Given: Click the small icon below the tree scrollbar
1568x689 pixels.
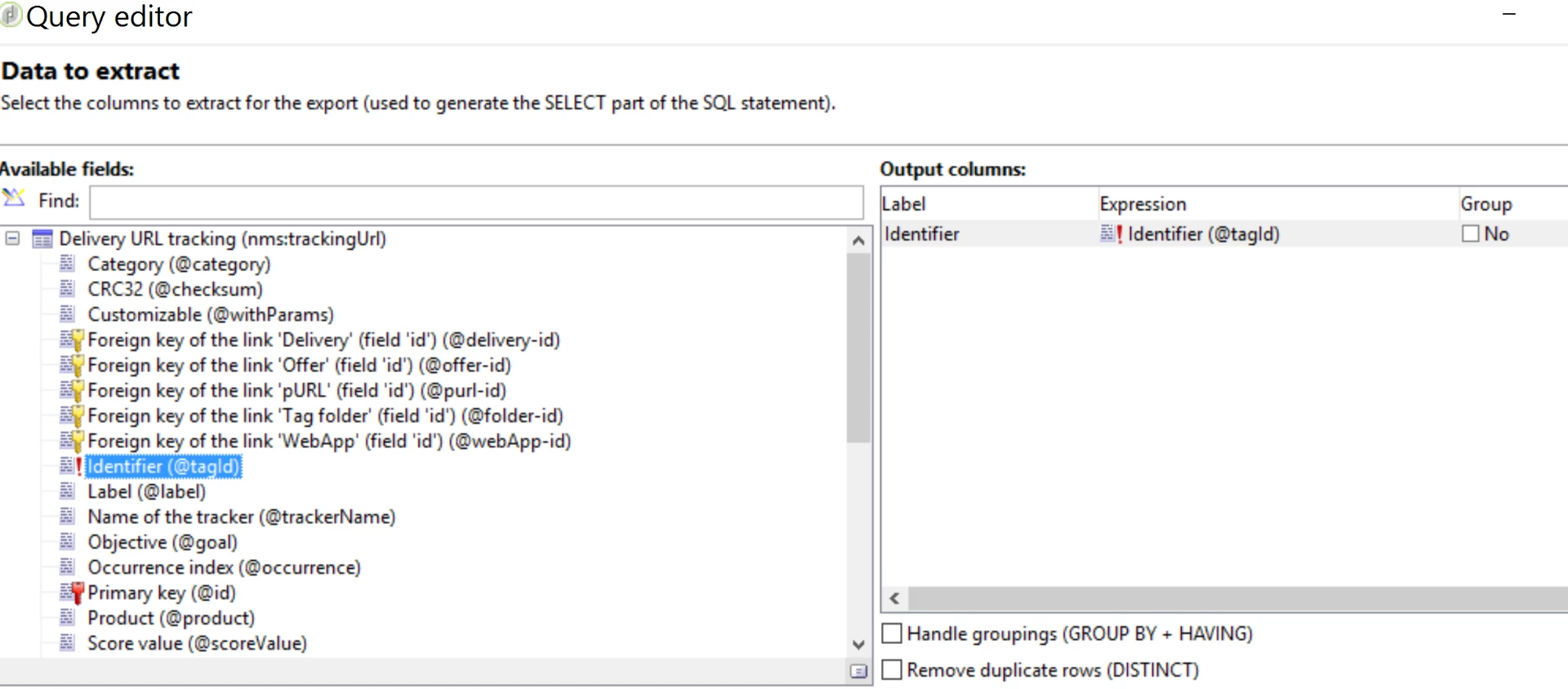Looking at the screenshot, I should click(x=858, y=671).
